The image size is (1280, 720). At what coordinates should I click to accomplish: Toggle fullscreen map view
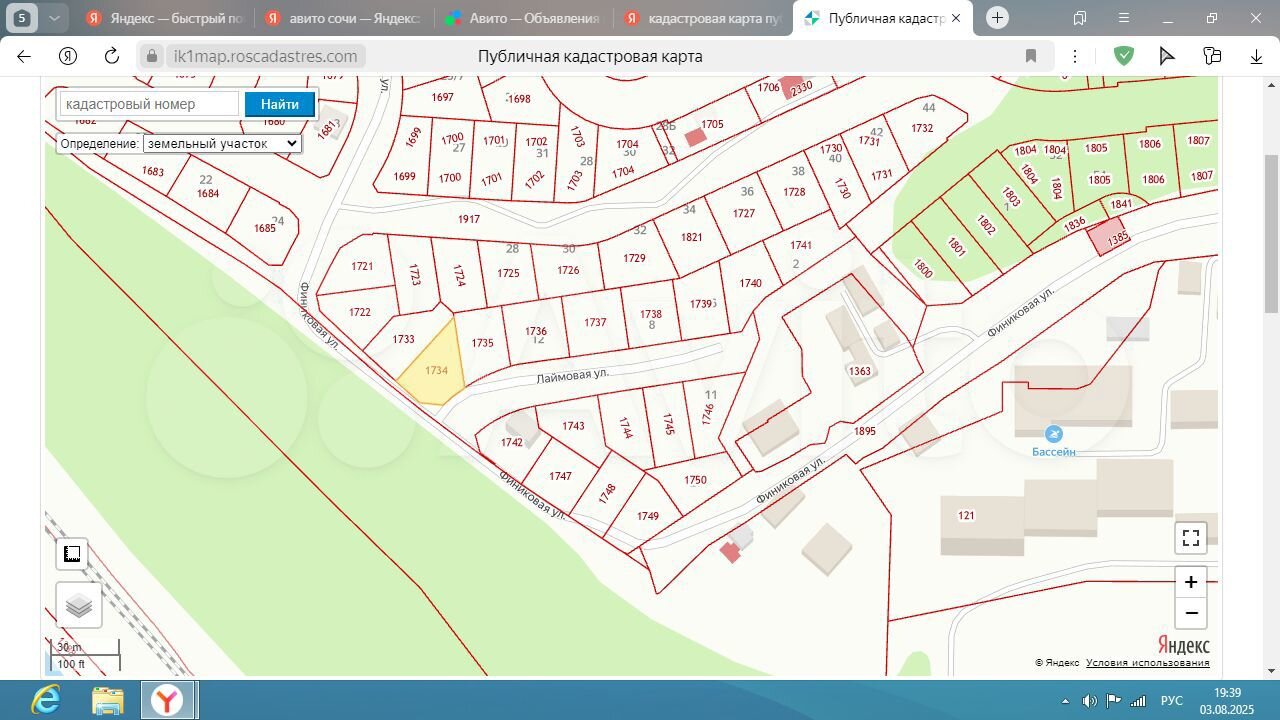(x=1190, y=538)
